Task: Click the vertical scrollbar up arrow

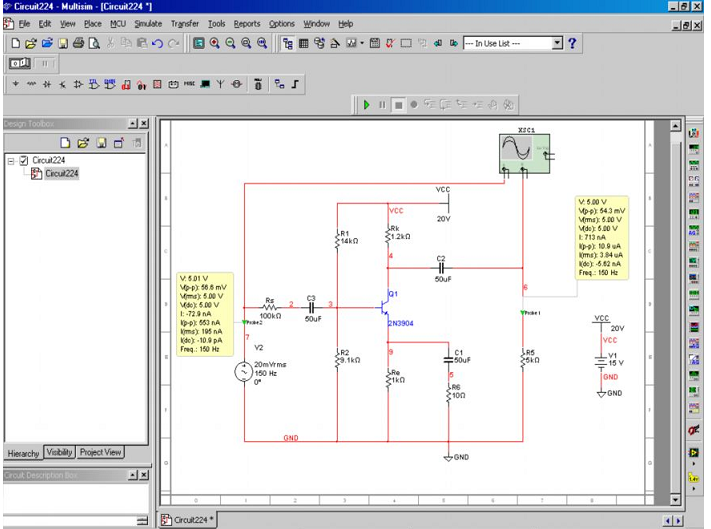Action: point(676,126)
